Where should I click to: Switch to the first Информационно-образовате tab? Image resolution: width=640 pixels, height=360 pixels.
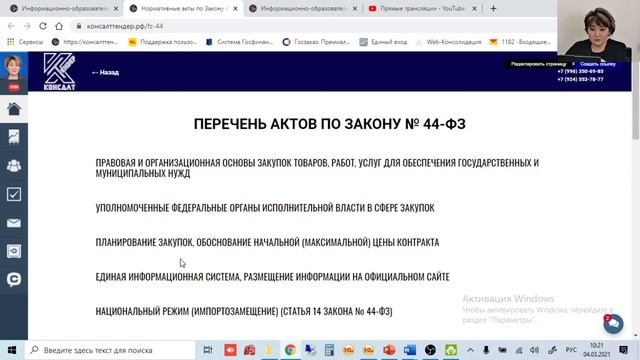[x=64, y=8]
